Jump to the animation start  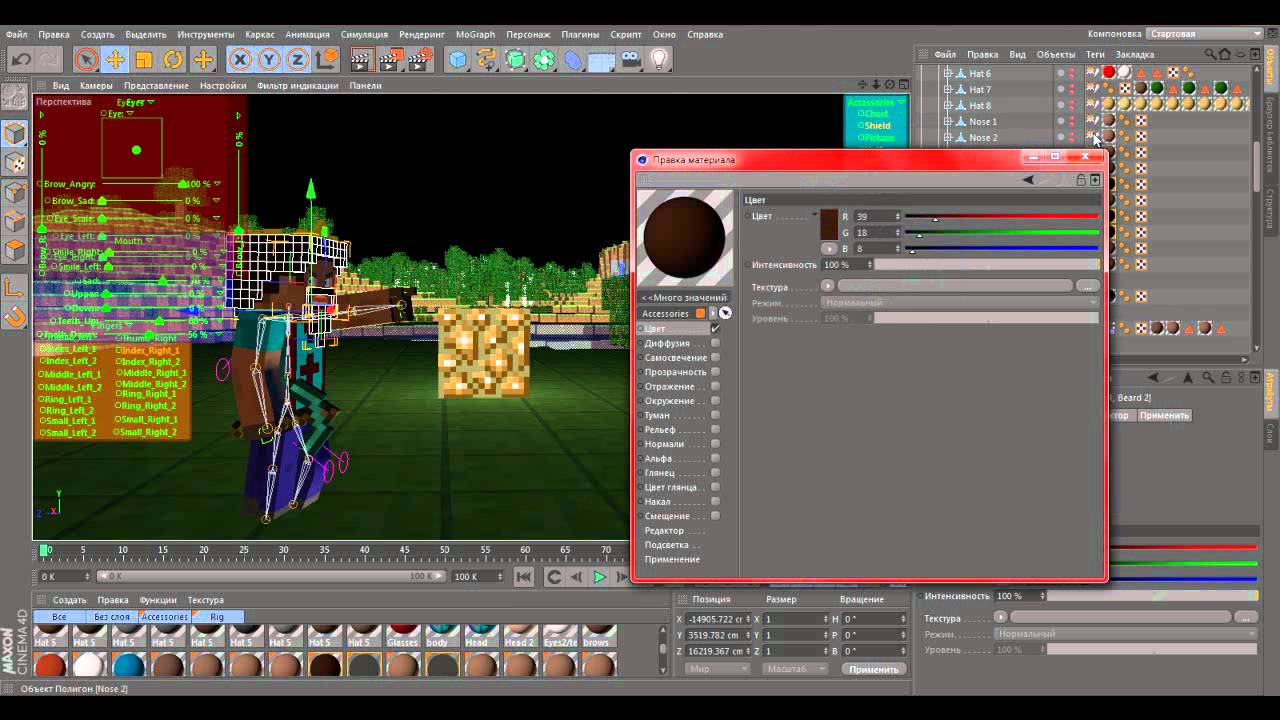(523, 577)
